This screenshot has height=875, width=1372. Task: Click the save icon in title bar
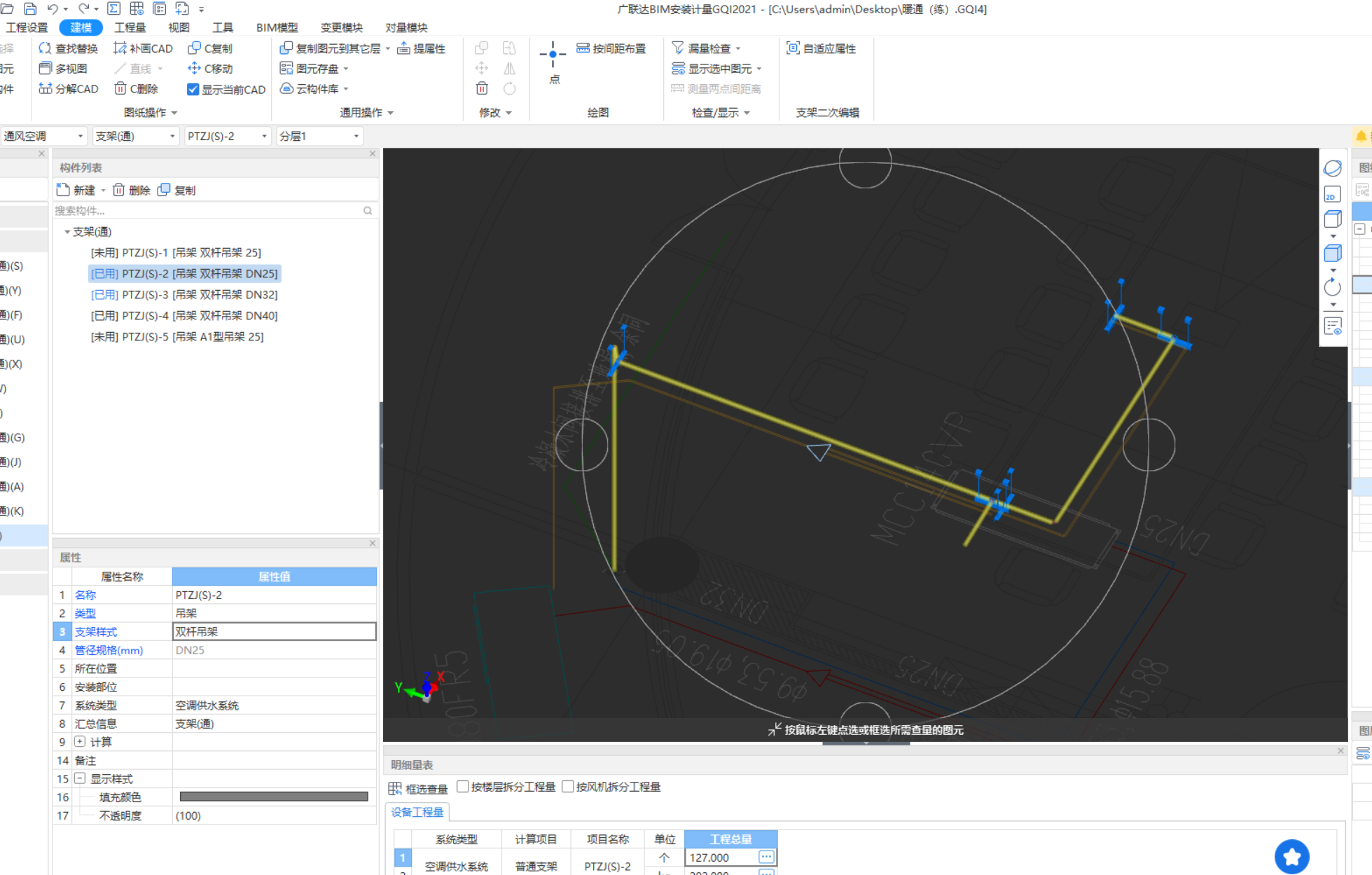[30, 9]
